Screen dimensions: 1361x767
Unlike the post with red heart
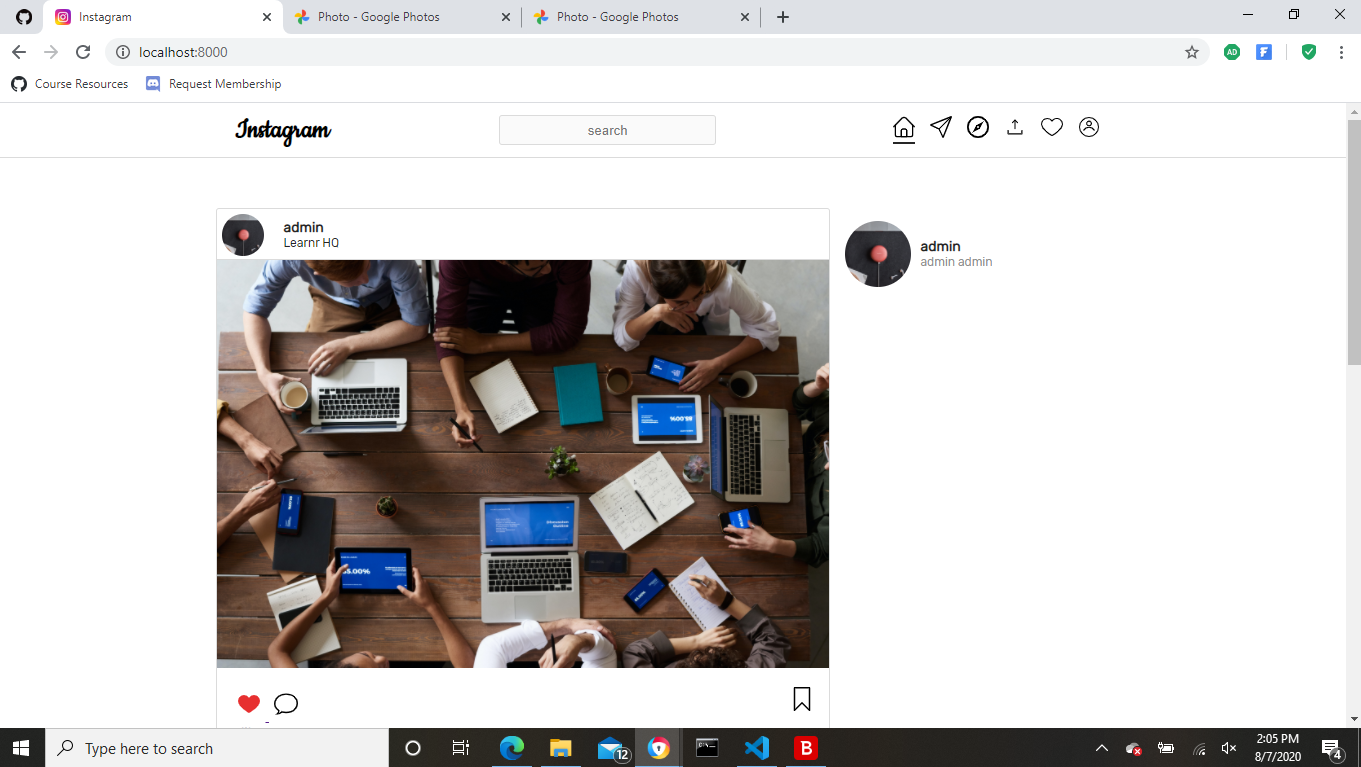tap(249, 703)
